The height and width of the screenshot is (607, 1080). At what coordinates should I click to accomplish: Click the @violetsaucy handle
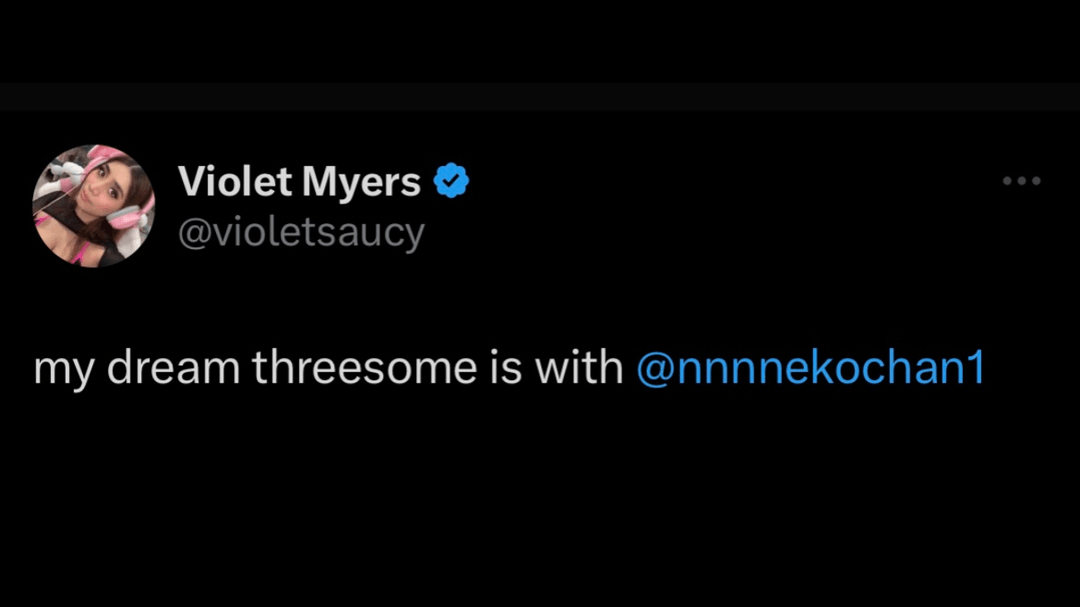coord(301,233)
